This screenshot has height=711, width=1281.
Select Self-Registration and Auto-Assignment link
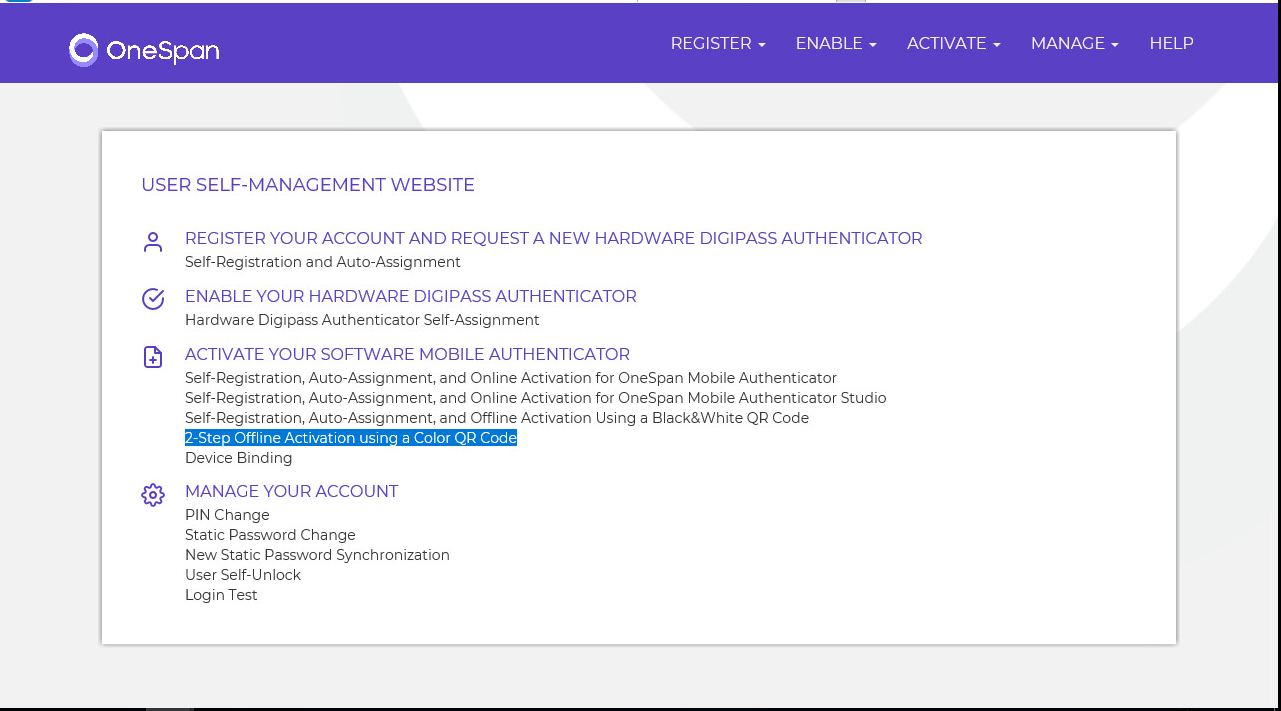[x=323, y=262]
